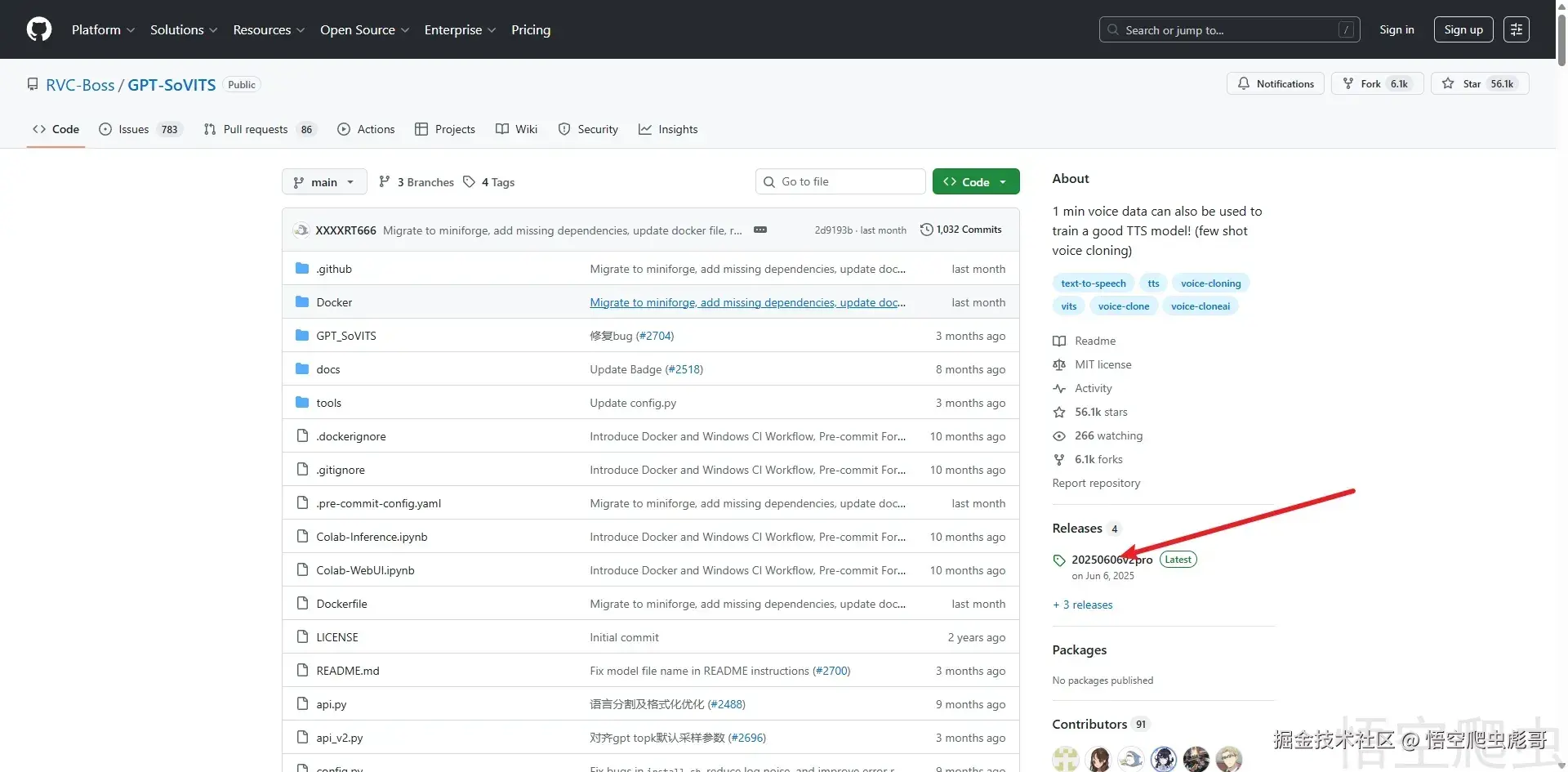Open the Colab-WebUI.ipynb file
Screen dimensions: 1568x772
click(365, 570)
